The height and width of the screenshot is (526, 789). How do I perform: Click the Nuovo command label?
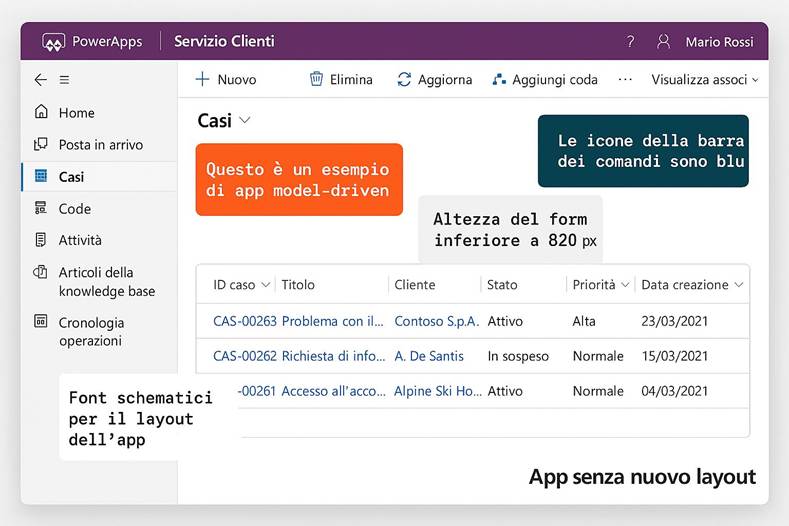236,80
